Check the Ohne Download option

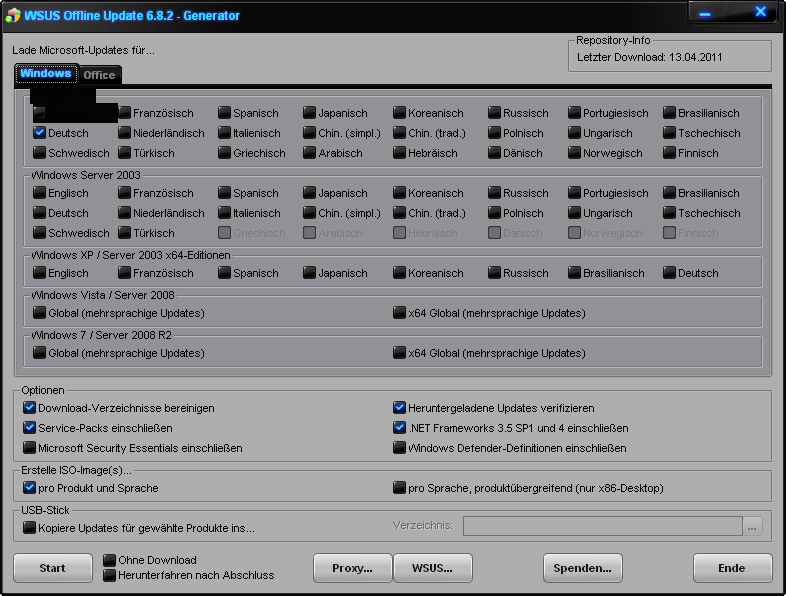[x=110, y=560]
